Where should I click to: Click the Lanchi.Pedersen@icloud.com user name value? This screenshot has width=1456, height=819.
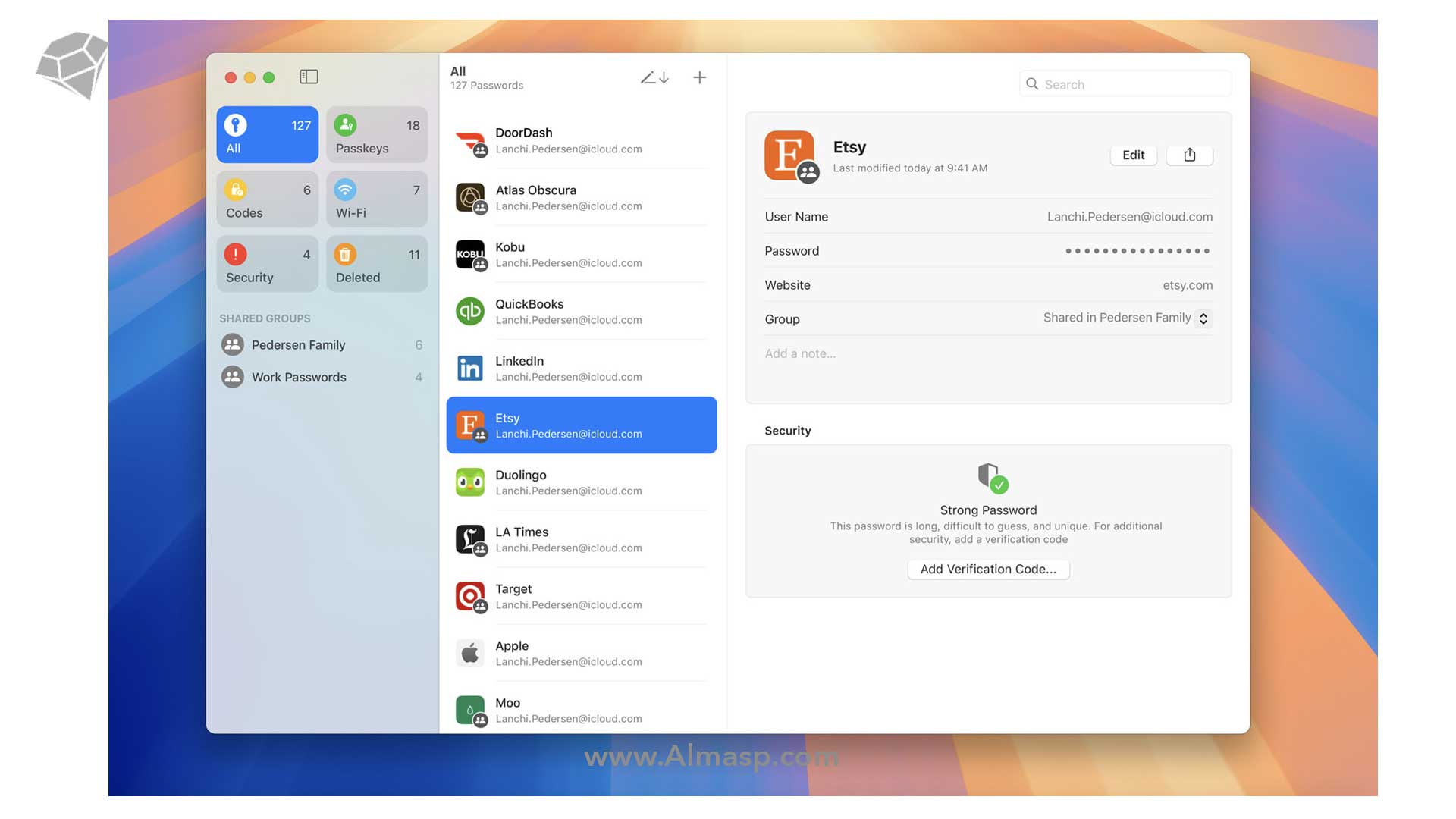(x=1130, y=217)
